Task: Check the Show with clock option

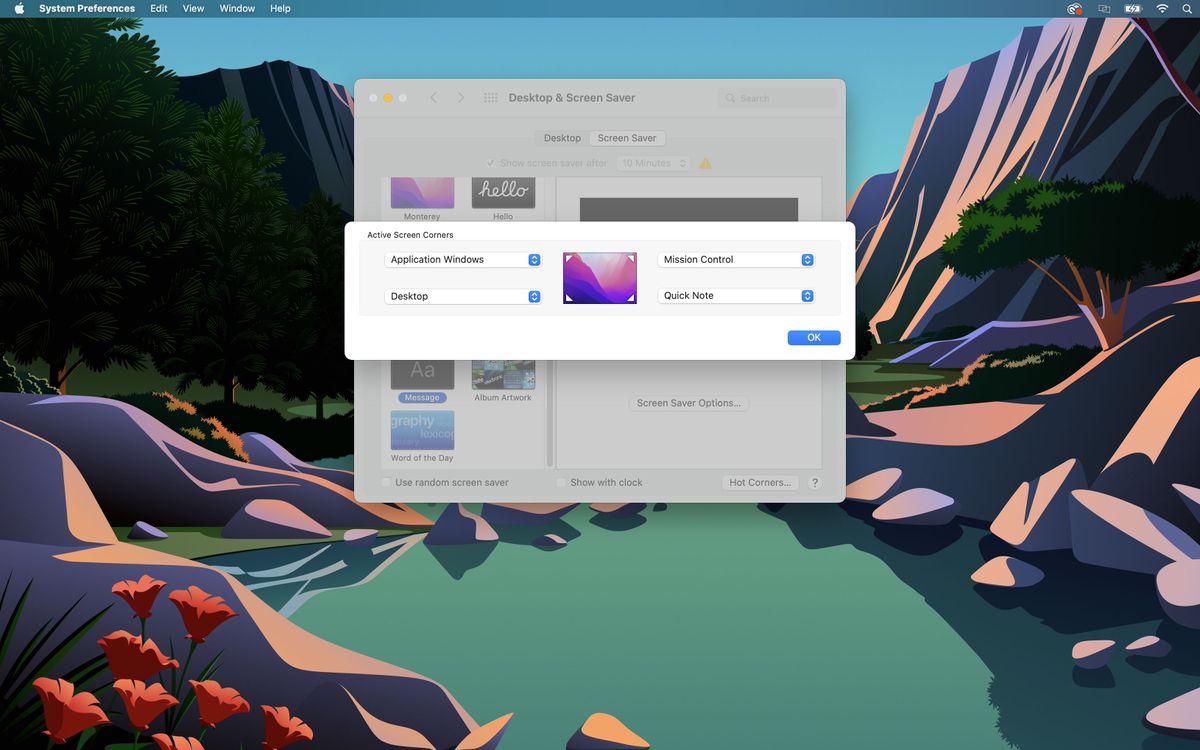Action: tap(561, 482)
